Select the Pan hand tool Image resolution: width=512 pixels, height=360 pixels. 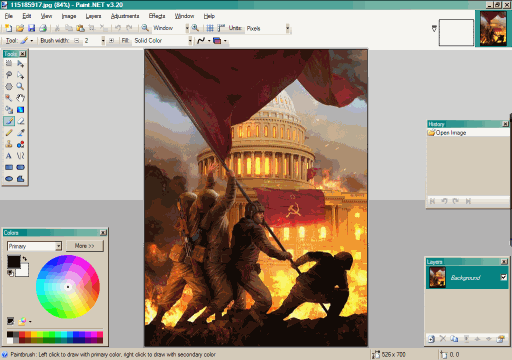(x=21, y=98)
